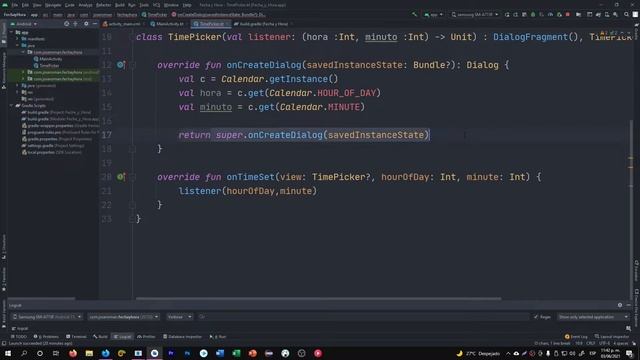Toggle the Regex checkbox in Logcat
Viewport: 640px width, 360px height.
tap(536, 317)
